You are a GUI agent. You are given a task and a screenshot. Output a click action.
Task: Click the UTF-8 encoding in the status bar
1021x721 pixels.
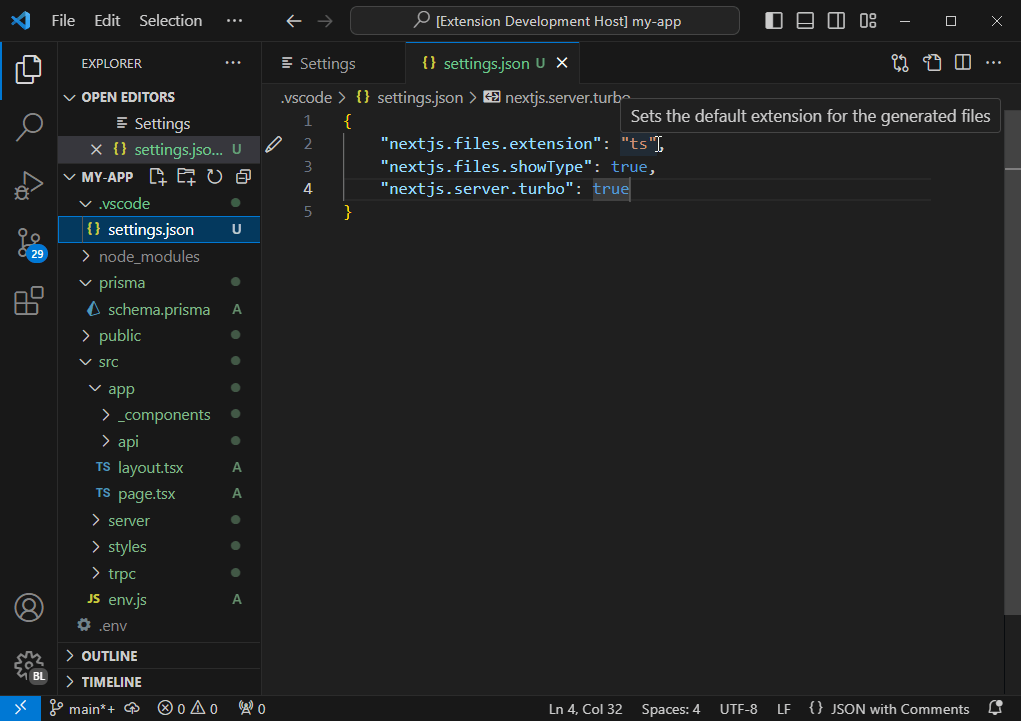[x=738, y=708]
